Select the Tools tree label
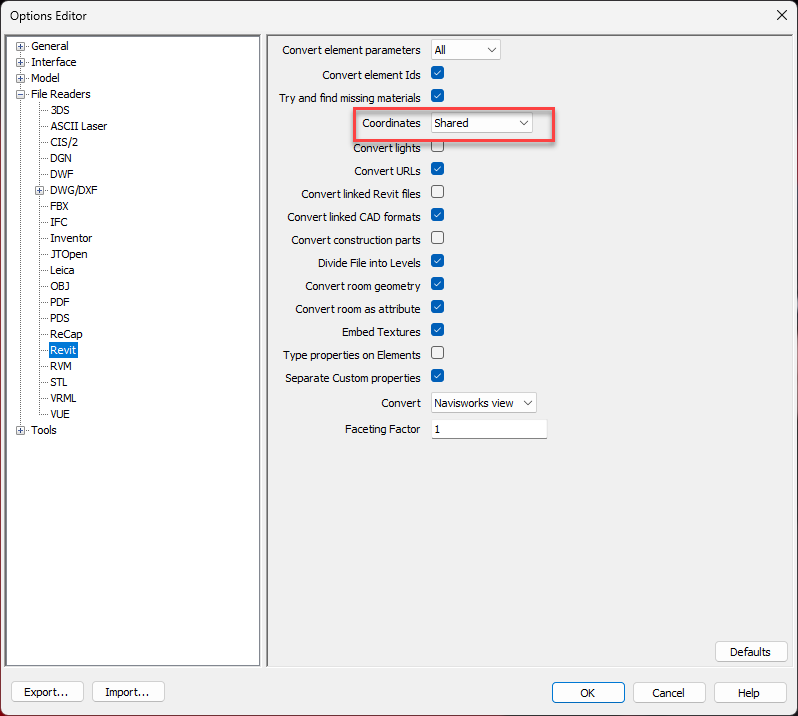This screenshot has width=798, height=716. [x=44, y=431]
